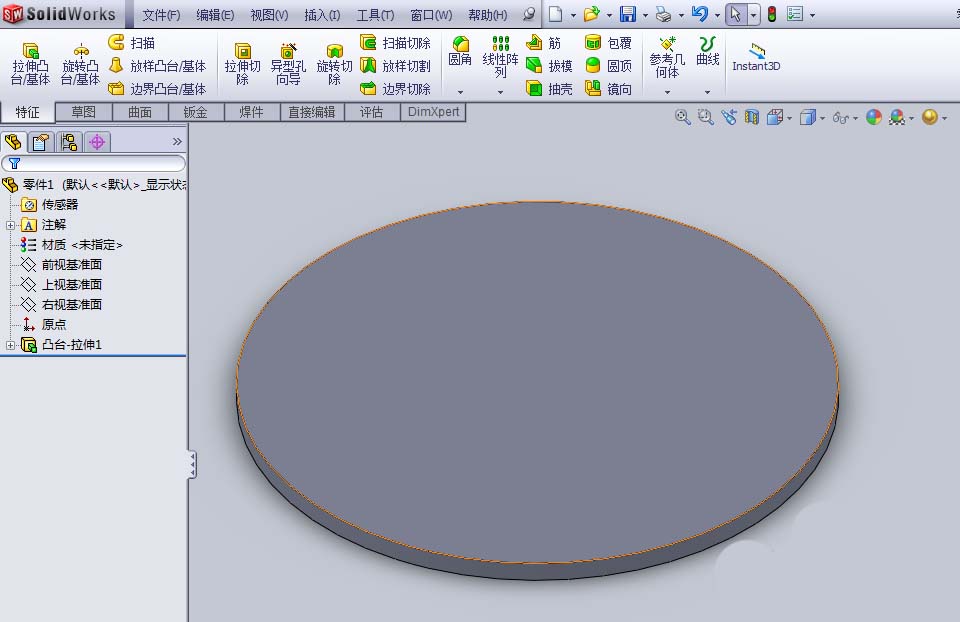The image size is (960, 622).
Task: Select the 拉伸切除 extruded cut tool
Action: pos(242,64)
